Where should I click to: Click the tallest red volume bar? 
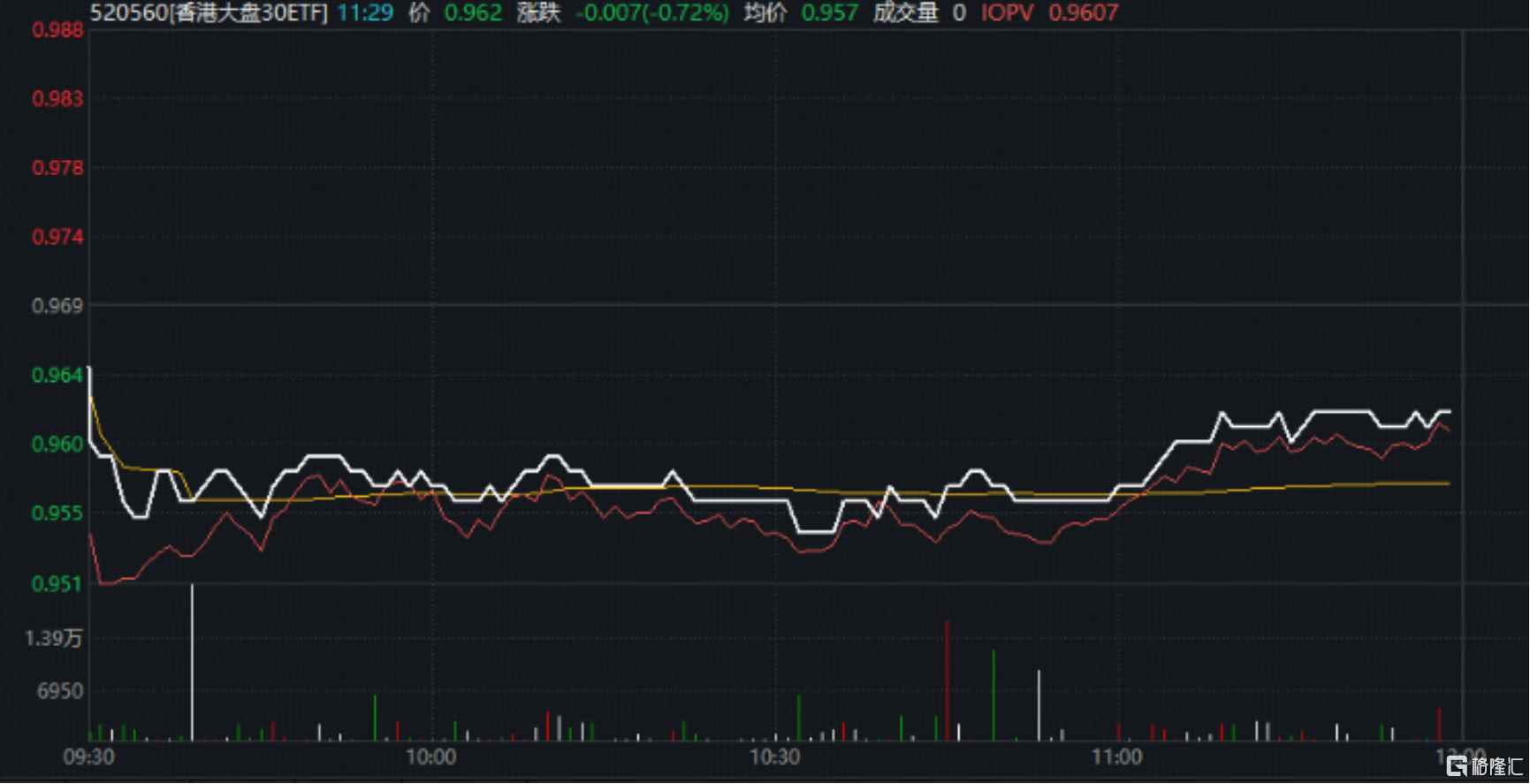(x=947, y=681)
